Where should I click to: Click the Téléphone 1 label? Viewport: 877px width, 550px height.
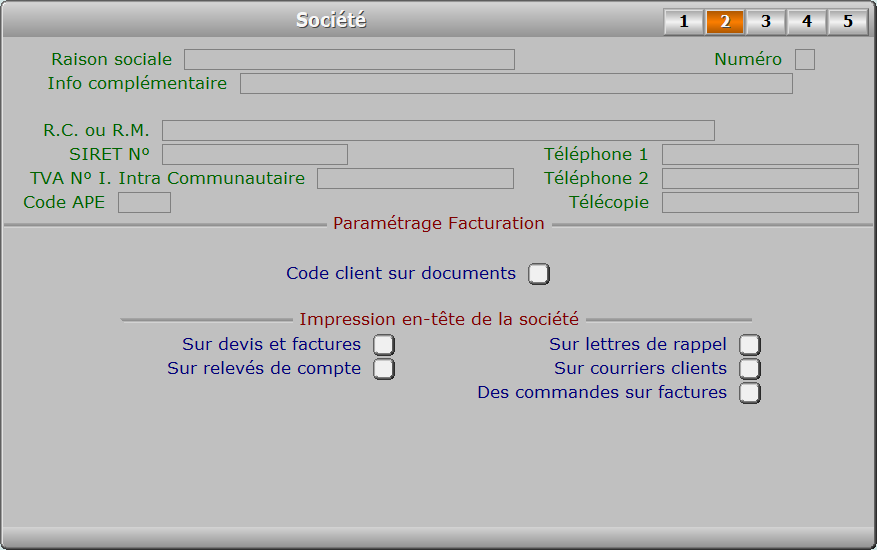tap(596, 154)
